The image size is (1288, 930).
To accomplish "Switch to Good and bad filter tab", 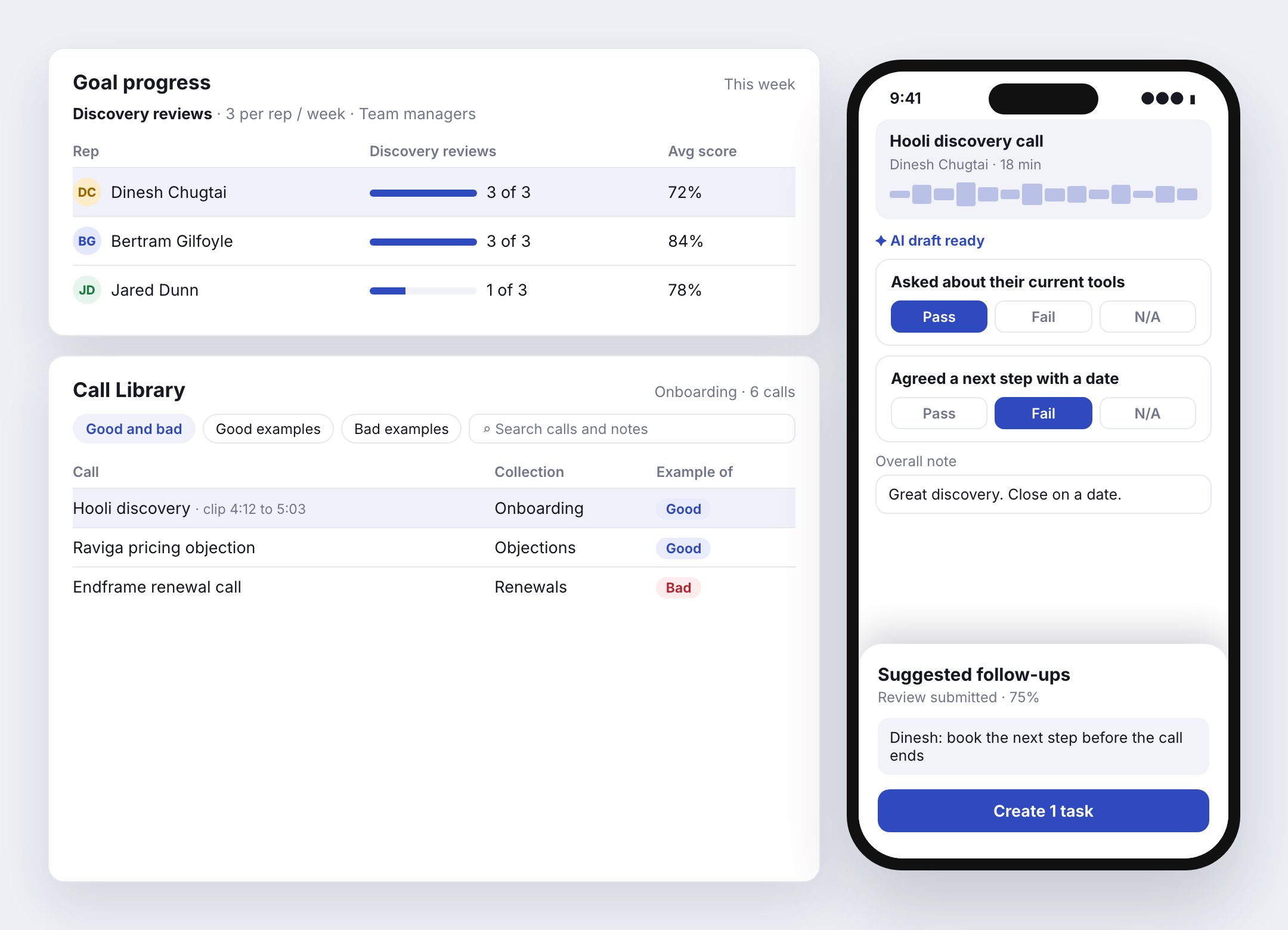I will point(134,429).
